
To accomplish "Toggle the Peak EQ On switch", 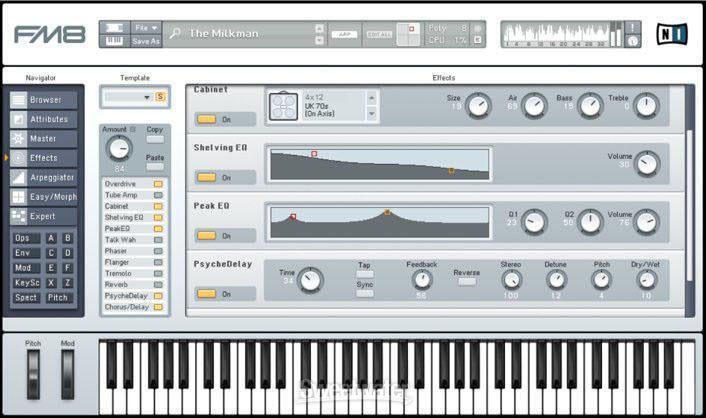I will tap(207, 236).
